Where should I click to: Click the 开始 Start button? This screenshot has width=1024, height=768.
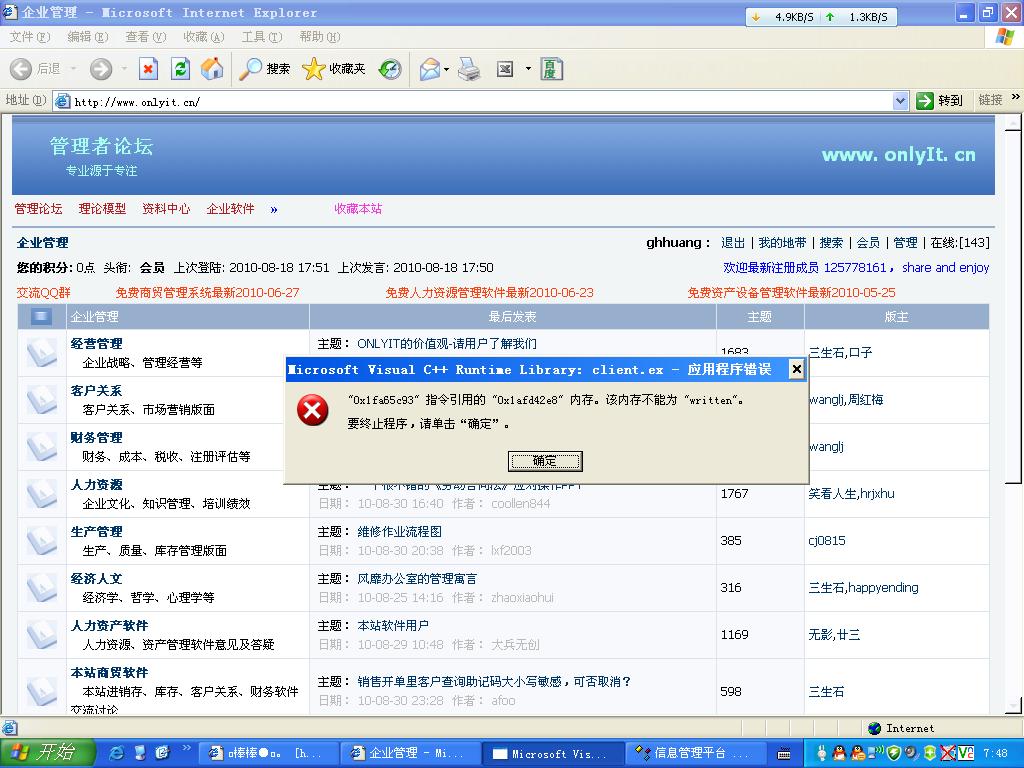click(47, 753)
